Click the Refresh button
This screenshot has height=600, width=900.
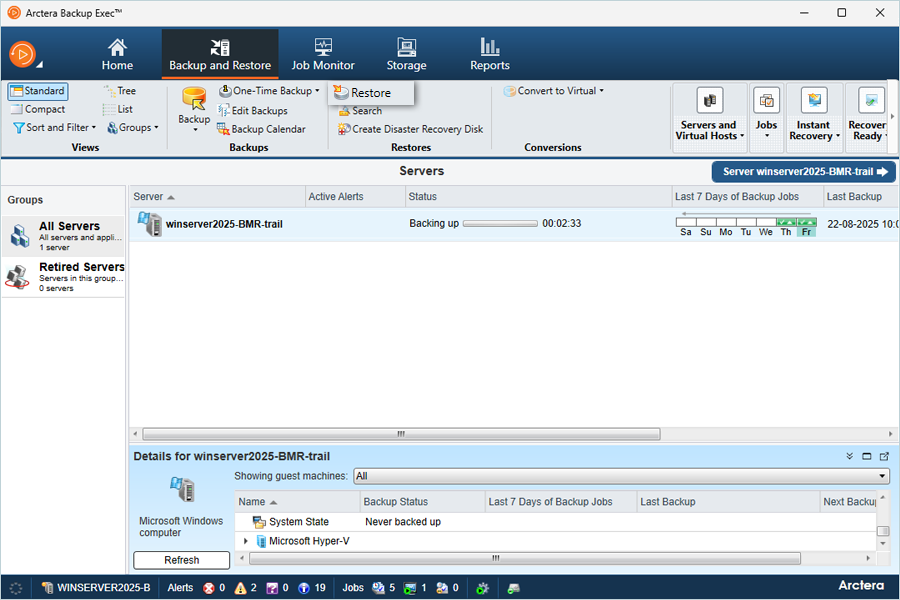tap(181, 560)
